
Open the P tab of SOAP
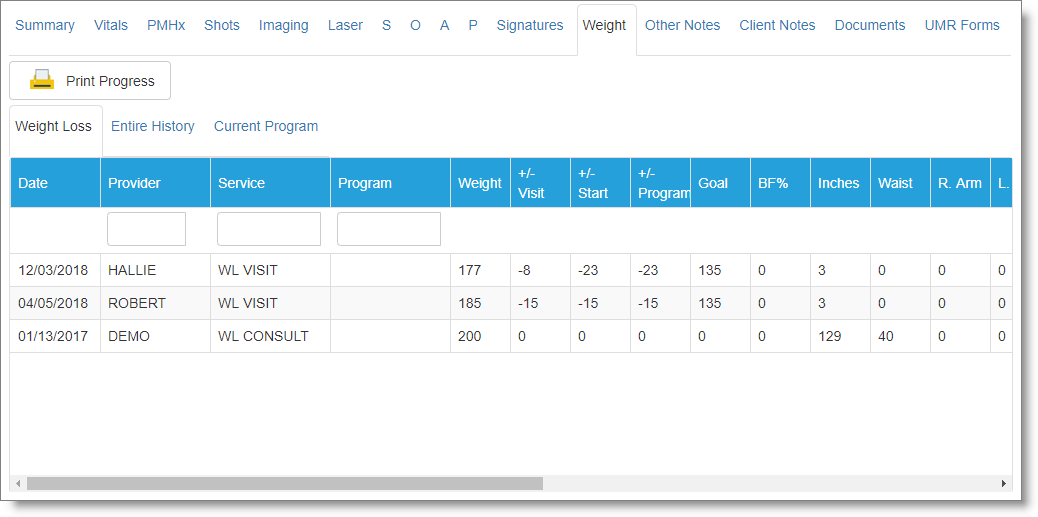(x=473, y=25)
